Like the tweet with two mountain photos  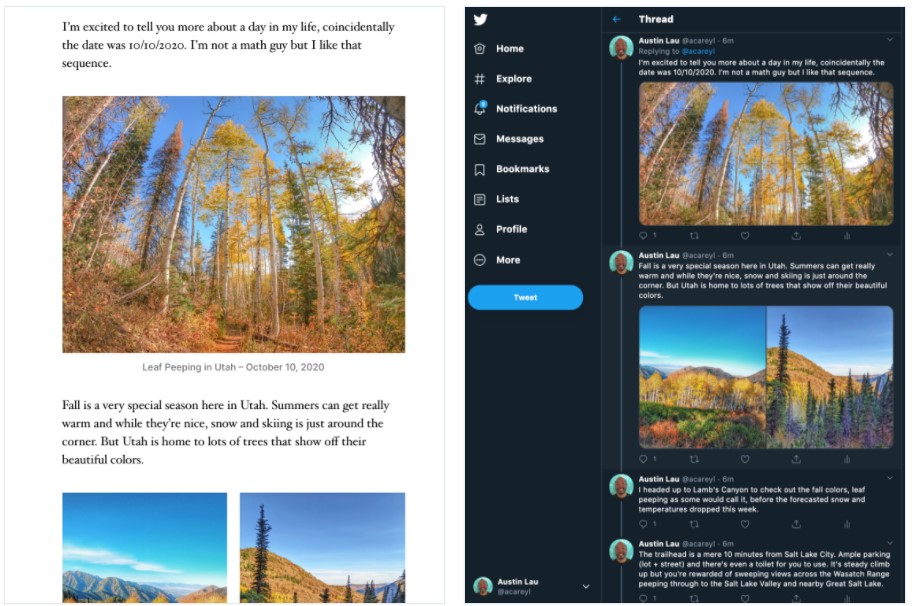745,459
